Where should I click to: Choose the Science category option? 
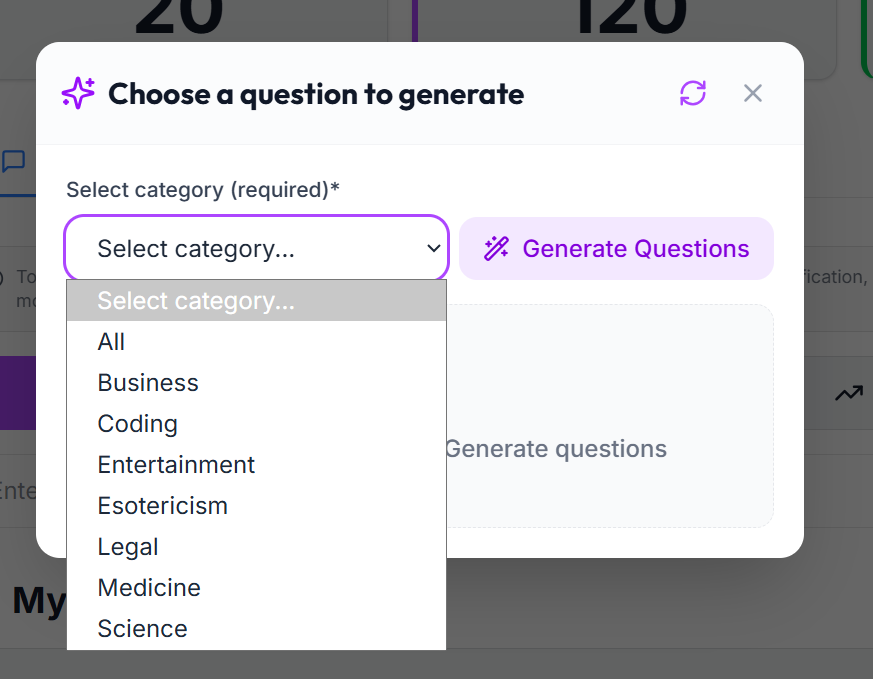pos(256,629)
